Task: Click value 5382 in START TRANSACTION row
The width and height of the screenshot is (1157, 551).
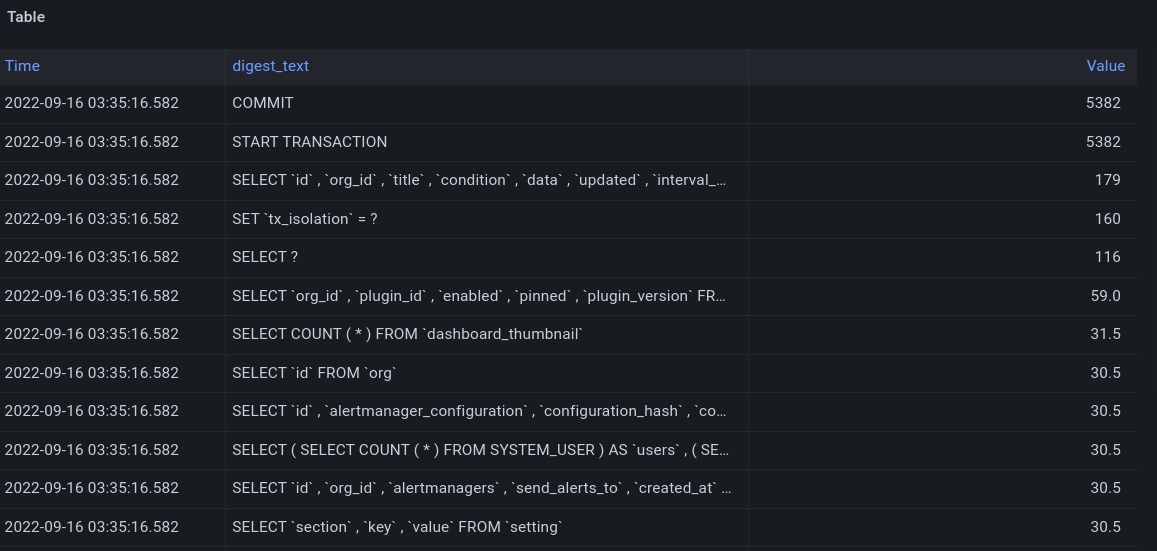Action: (x=1103, y=142)
